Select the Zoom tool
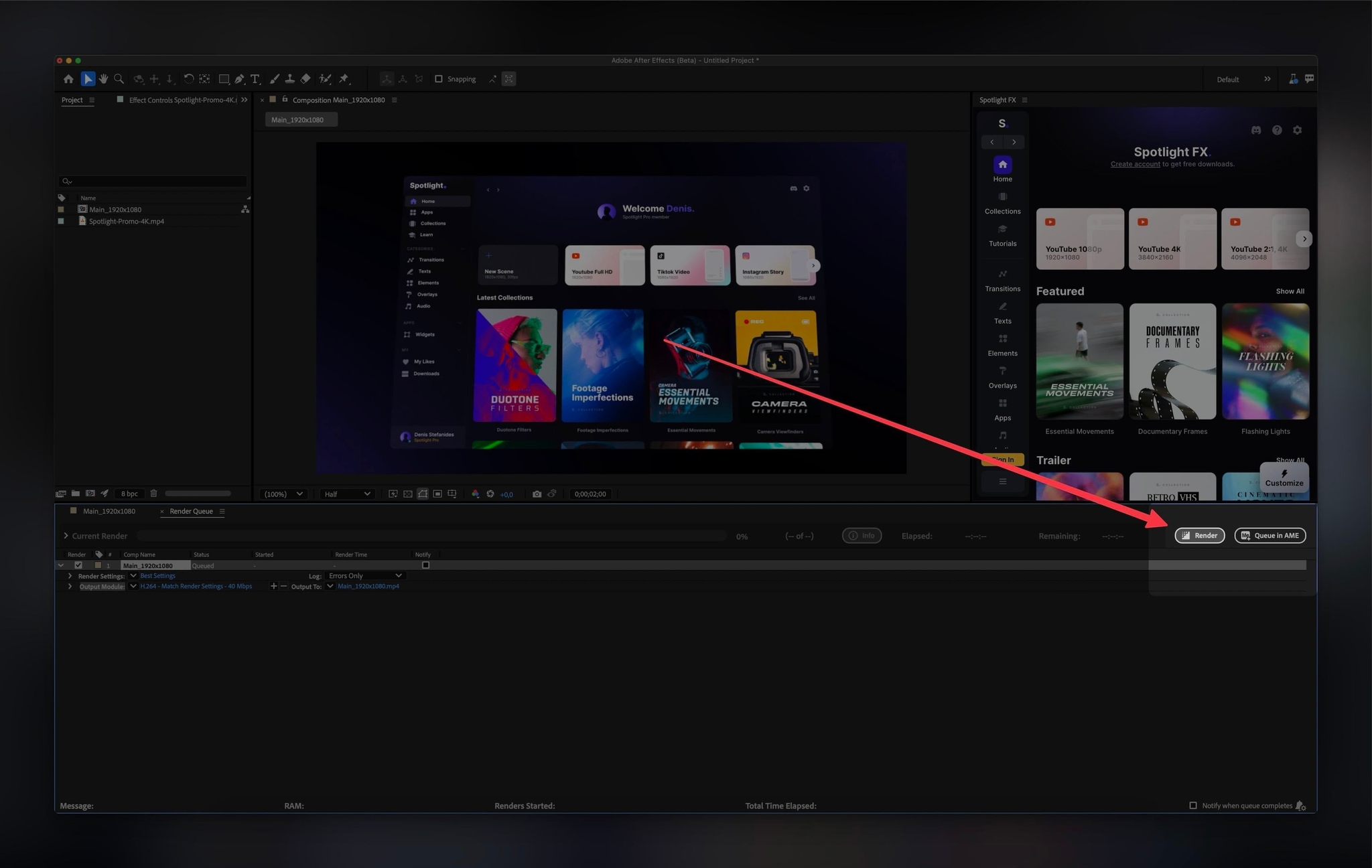Image resolution: width=1372 pixels, height=868 pixels. click(119, 78)
